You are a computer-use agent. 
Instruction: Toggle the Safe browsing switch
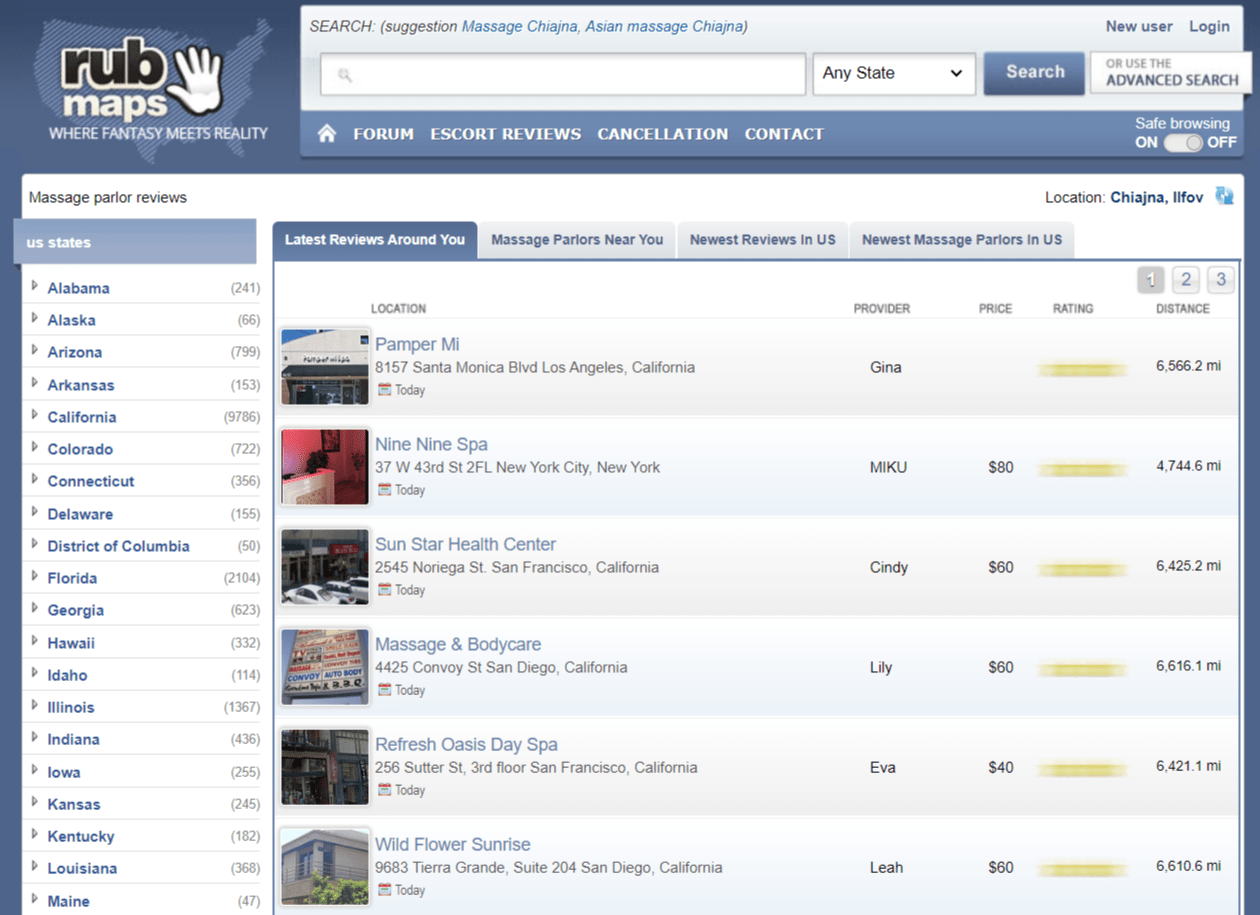coord(1182,142)
